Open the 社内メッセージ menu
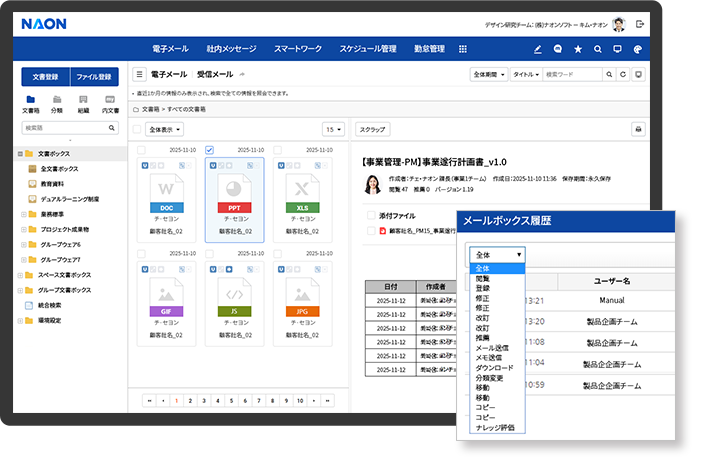 231,48
